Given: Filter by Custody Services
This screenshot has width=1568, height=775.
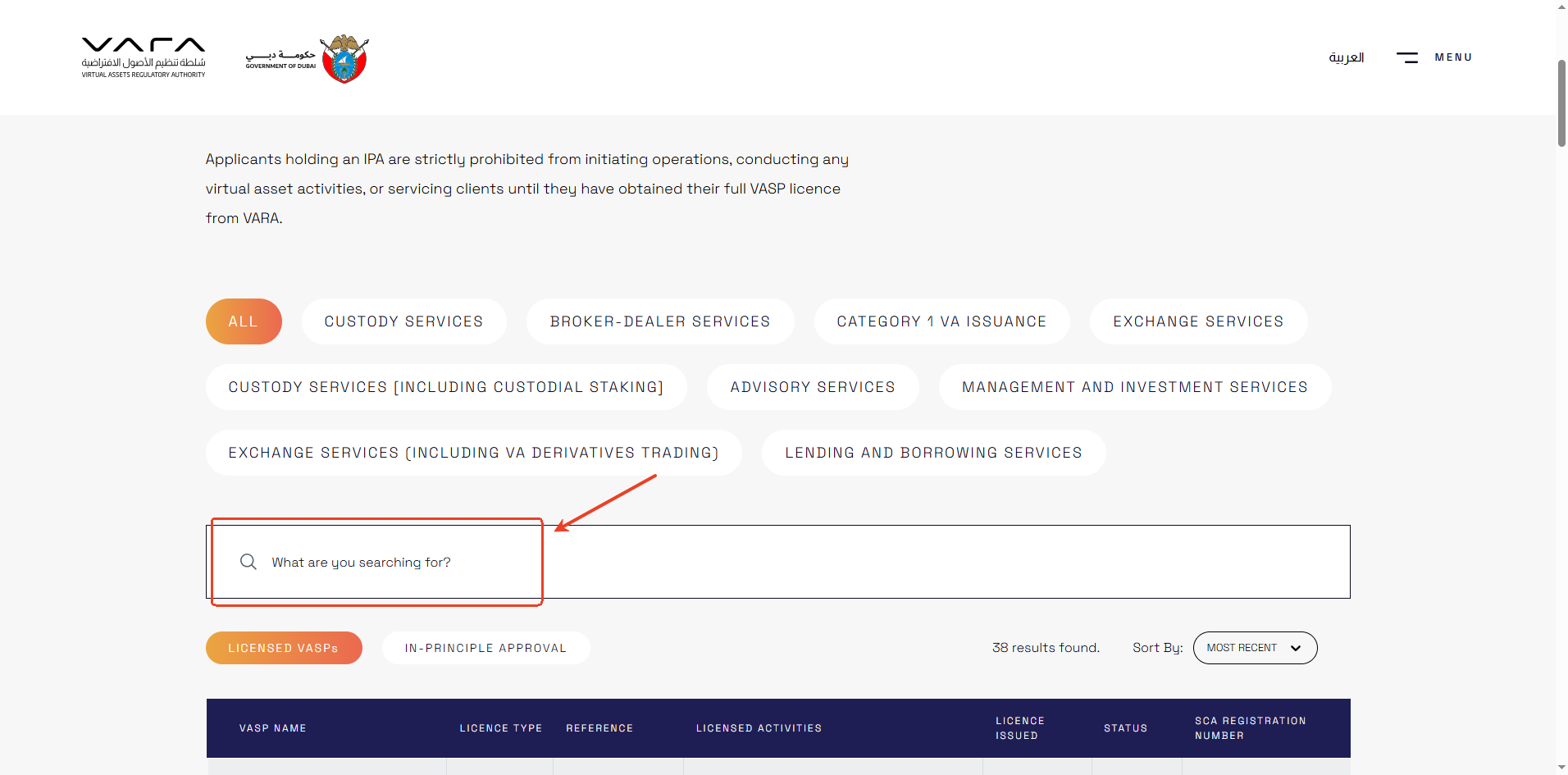Looking at the screenshot, I should coord(403,321).
